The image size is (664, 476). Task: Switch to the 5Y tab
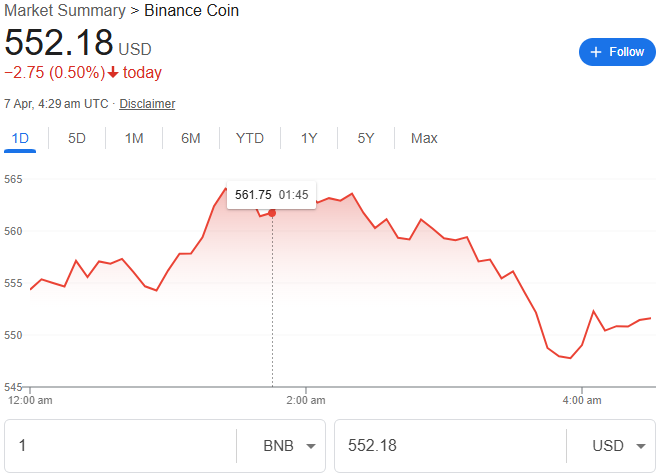[366, 138]
